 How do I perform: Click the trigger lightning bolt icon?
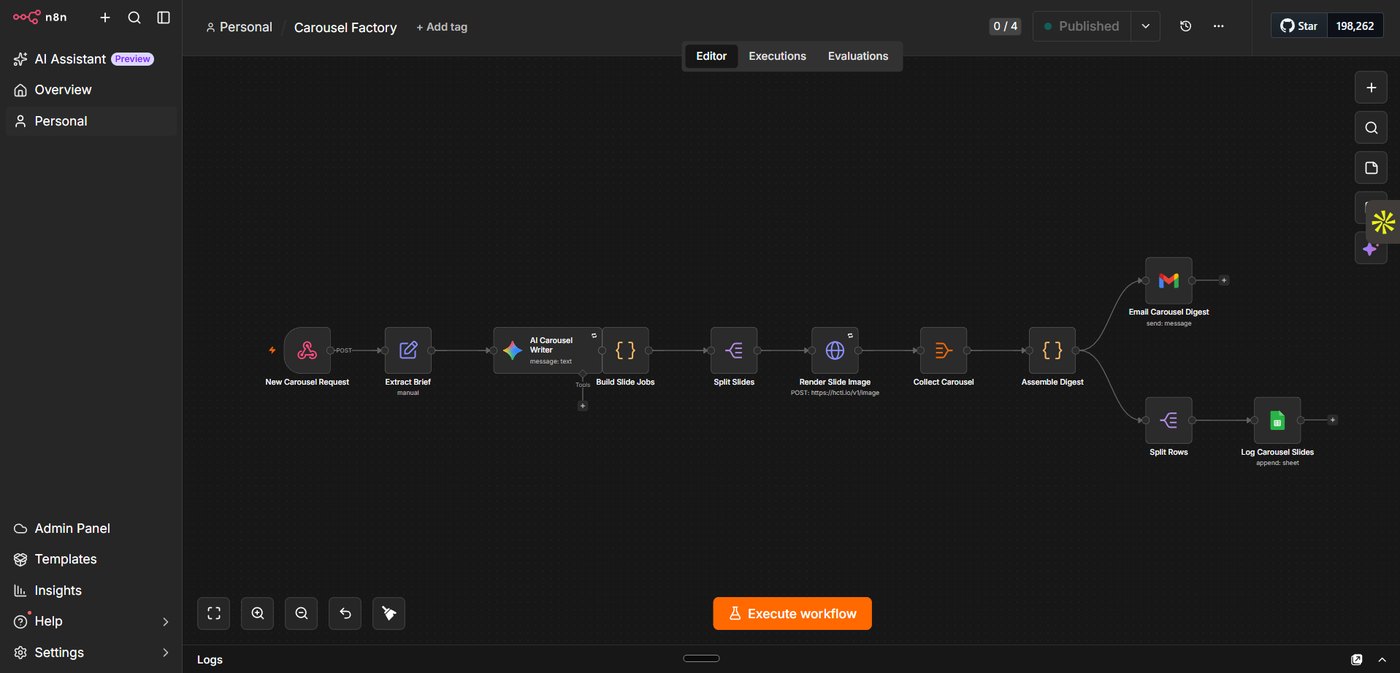[x=272, y=350]
